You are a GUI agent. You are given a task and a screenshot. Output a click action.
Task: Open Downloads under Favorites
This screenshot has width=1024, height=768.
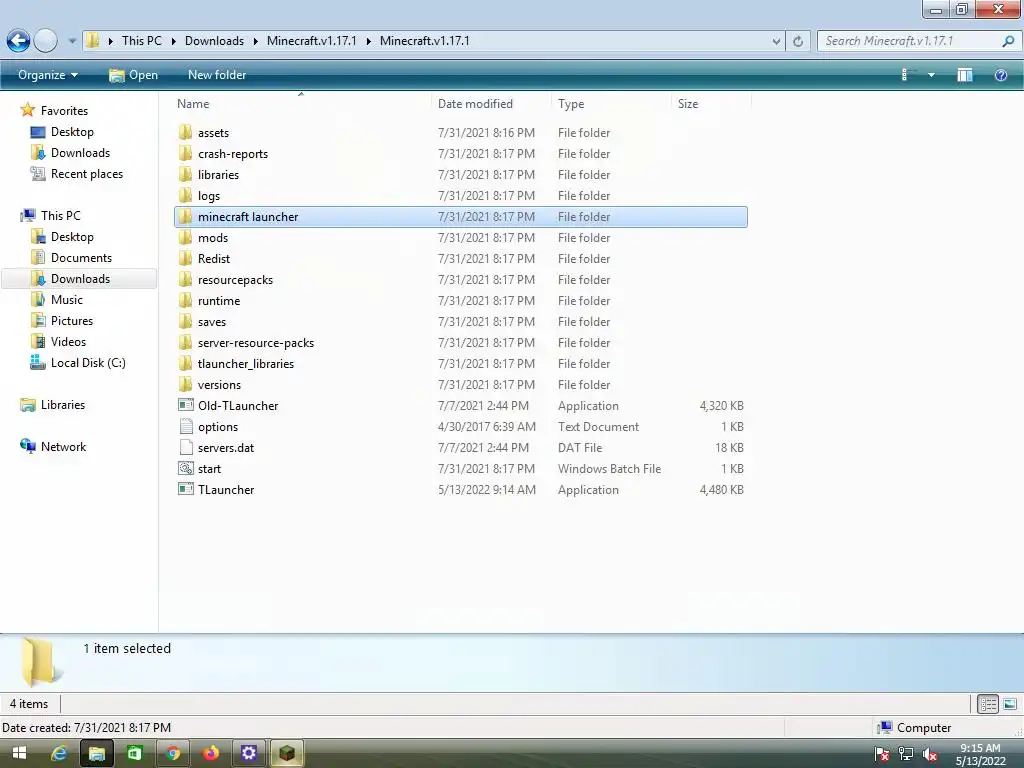(80, 153)
